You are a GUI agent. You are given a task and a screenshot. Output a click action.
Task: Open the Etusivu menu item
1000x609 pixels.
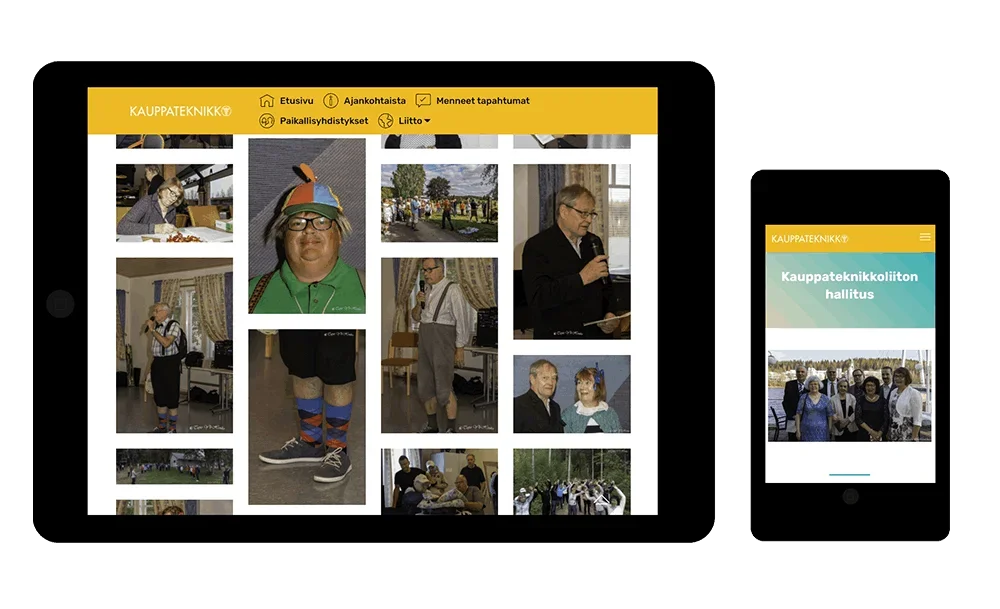296,101
